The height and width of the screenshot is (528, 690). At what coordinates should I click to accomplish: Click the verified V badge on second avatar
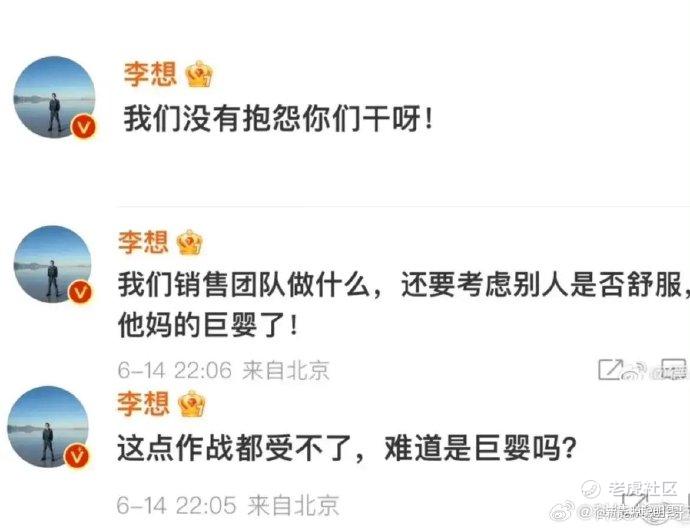(80, 292)
